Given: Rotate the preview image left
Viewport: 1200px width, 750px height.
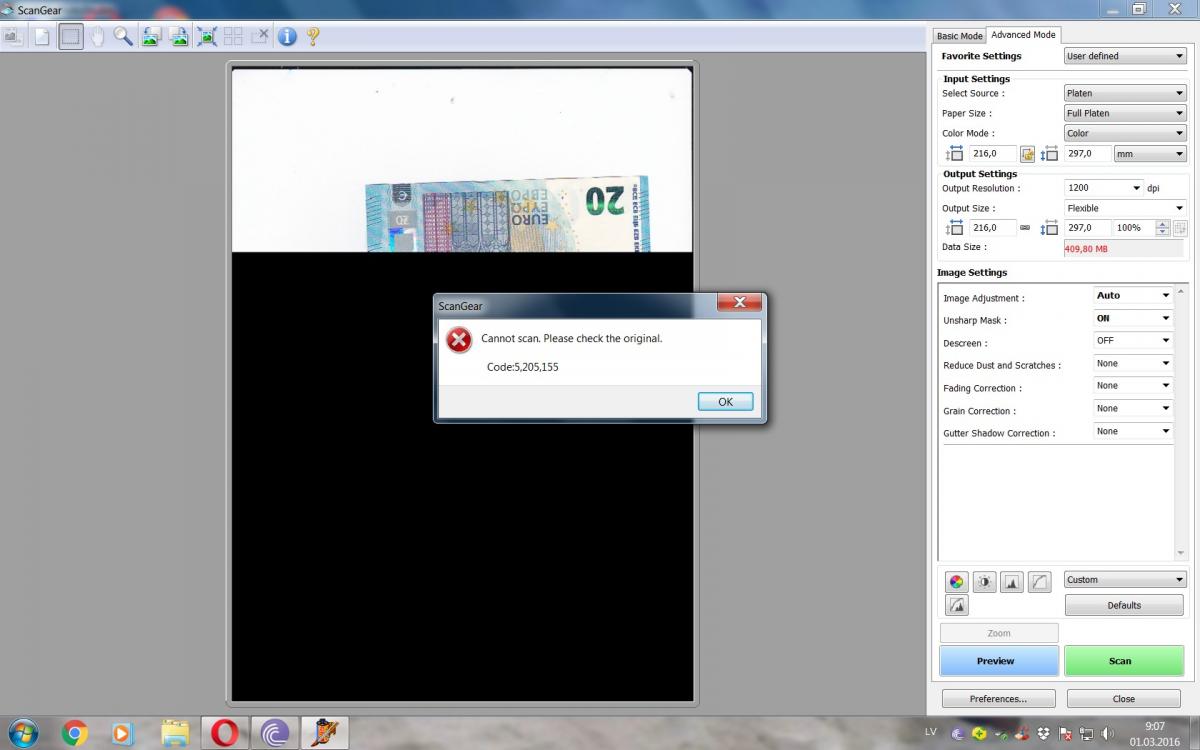Looking at the screenshot, I should [x=151, y=37].
